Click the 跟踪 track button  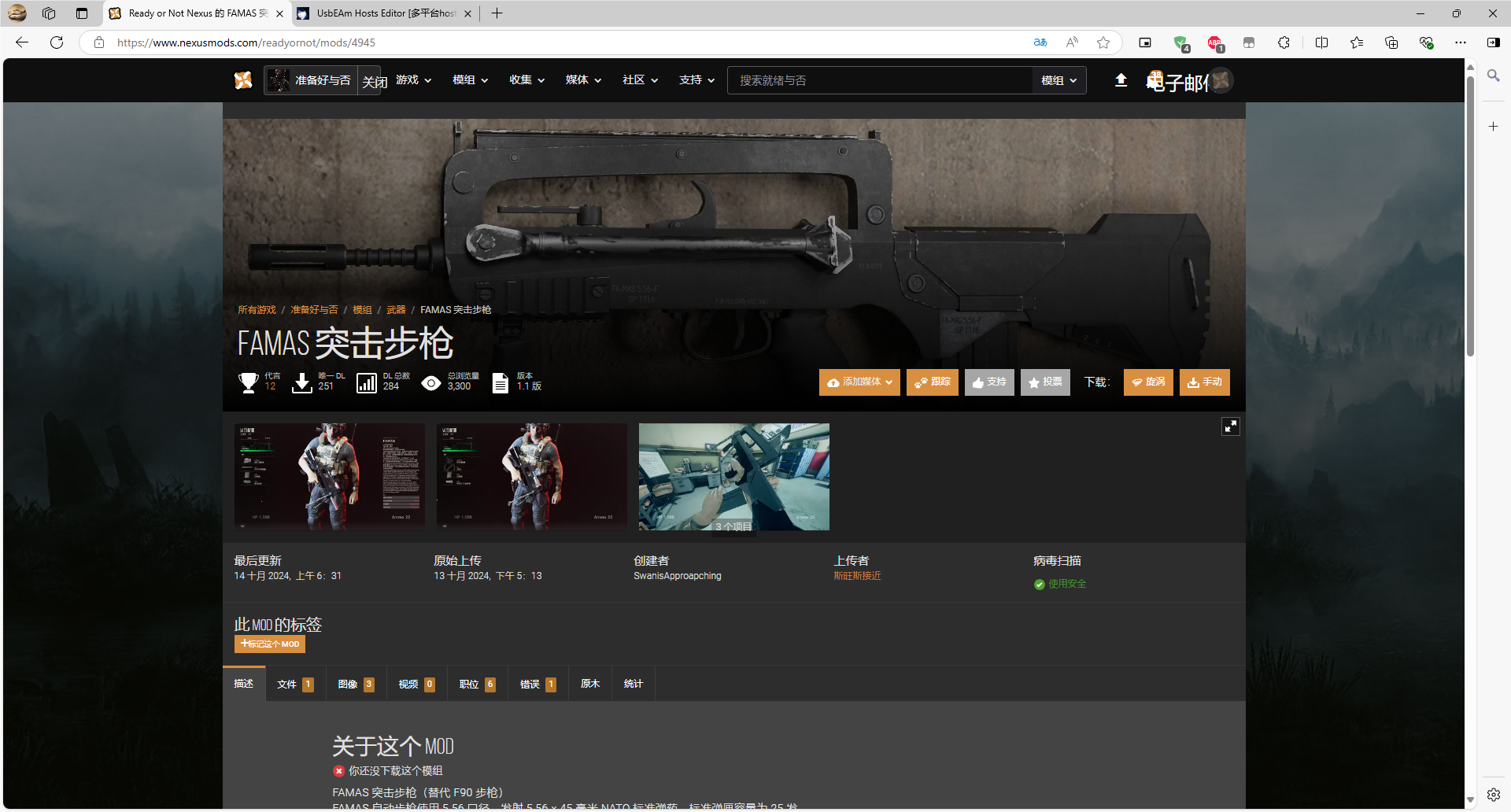tap(932, 382)
